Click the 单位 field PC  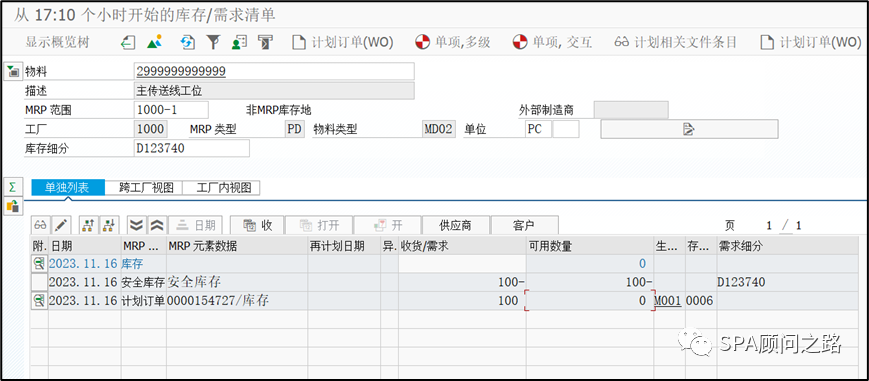[x=538, y=129]
